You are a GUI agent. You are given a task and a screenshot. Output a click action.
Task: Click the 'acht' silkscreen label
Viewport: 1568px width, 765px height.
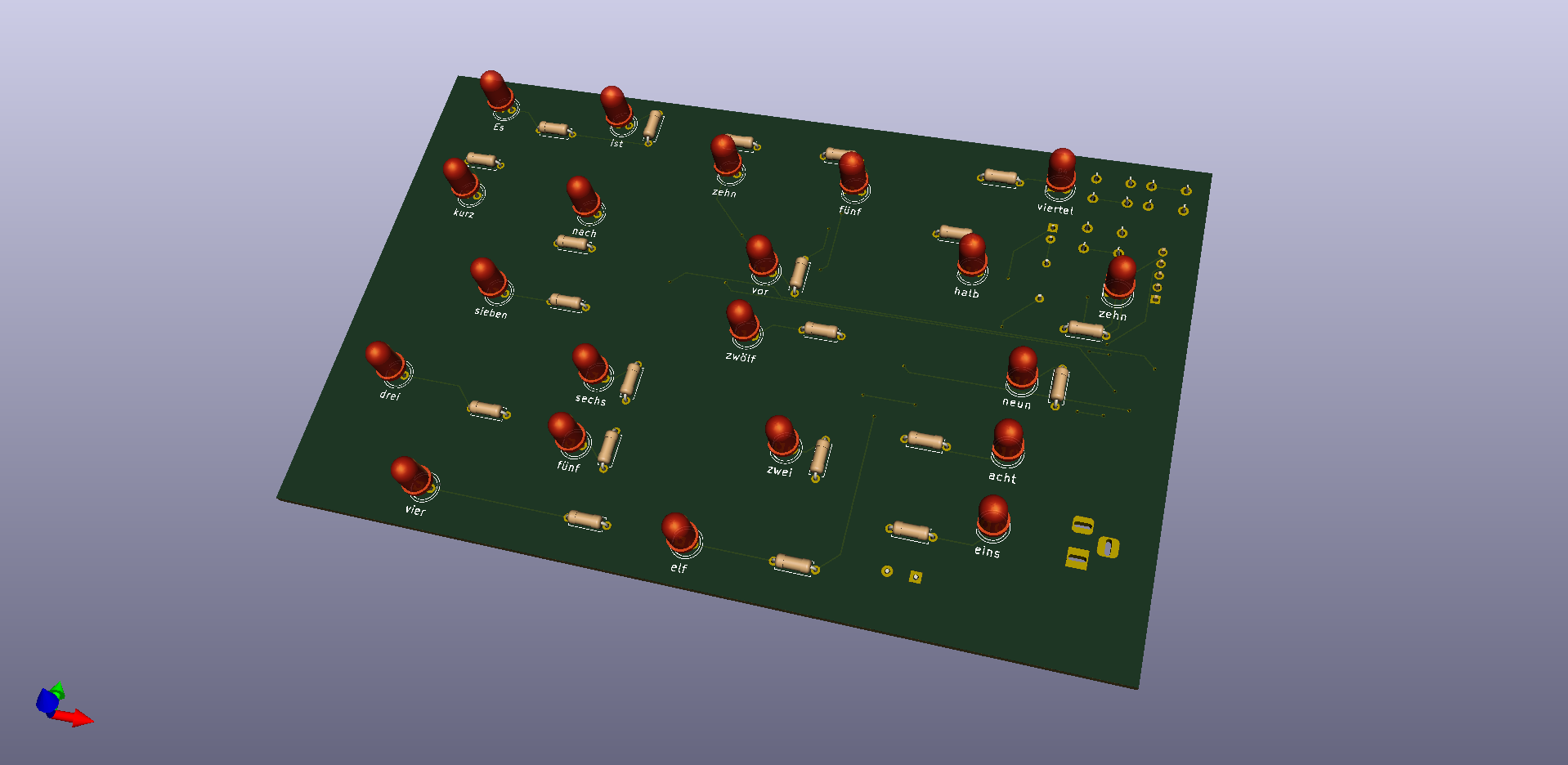tap(1002, 477)
